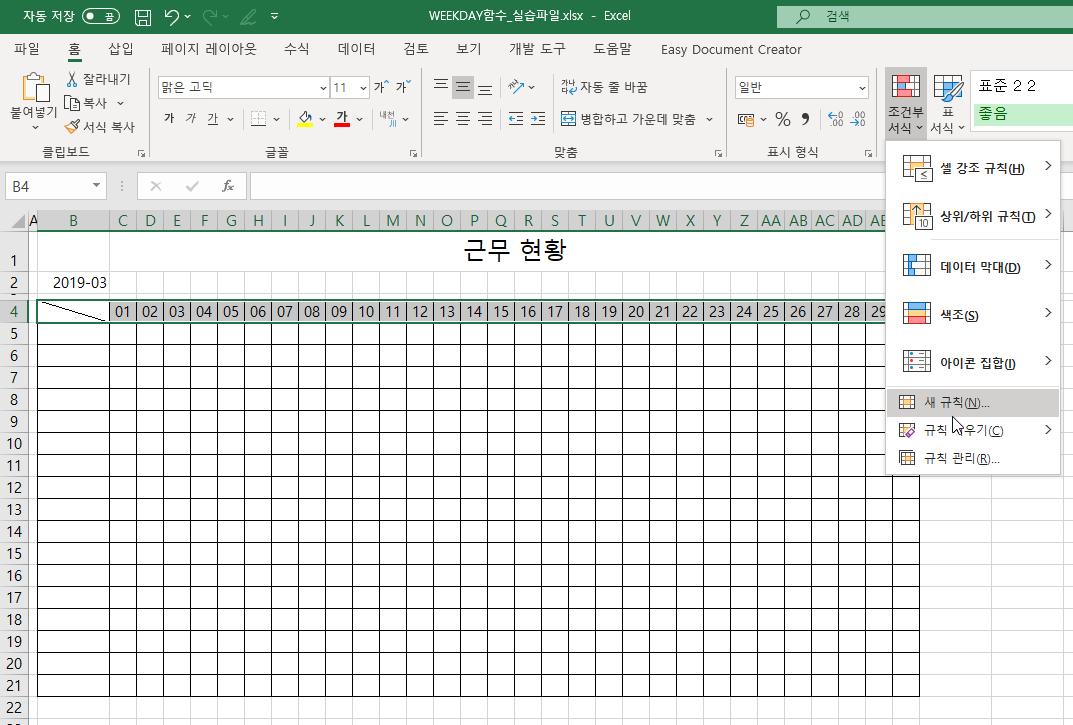Click the insert function fx icon

228,186
